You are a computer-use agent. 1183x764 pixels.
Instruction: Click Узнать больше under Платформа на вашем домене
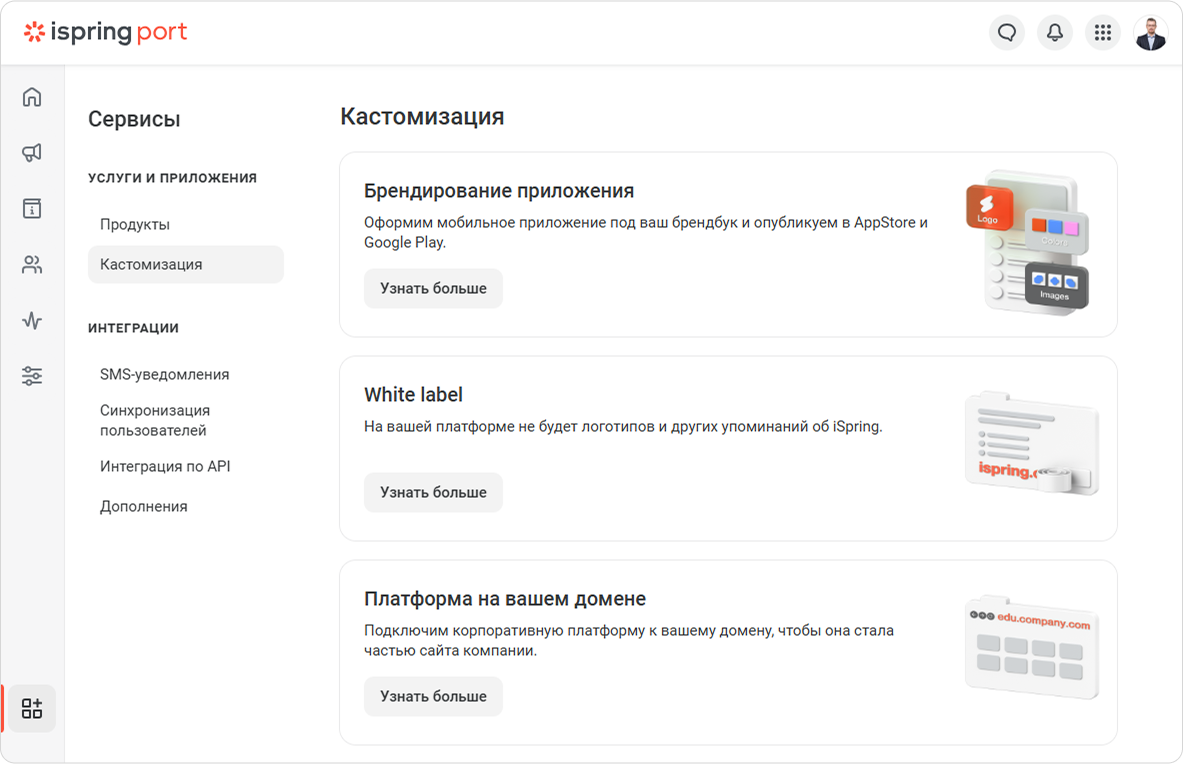tap(433, 696)
